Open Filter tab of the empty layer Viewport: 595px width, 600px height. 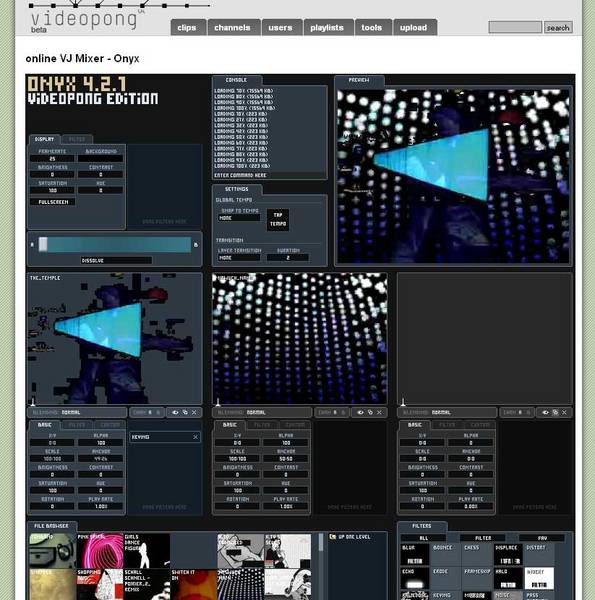pyautogui.click(x=447, y=425)
